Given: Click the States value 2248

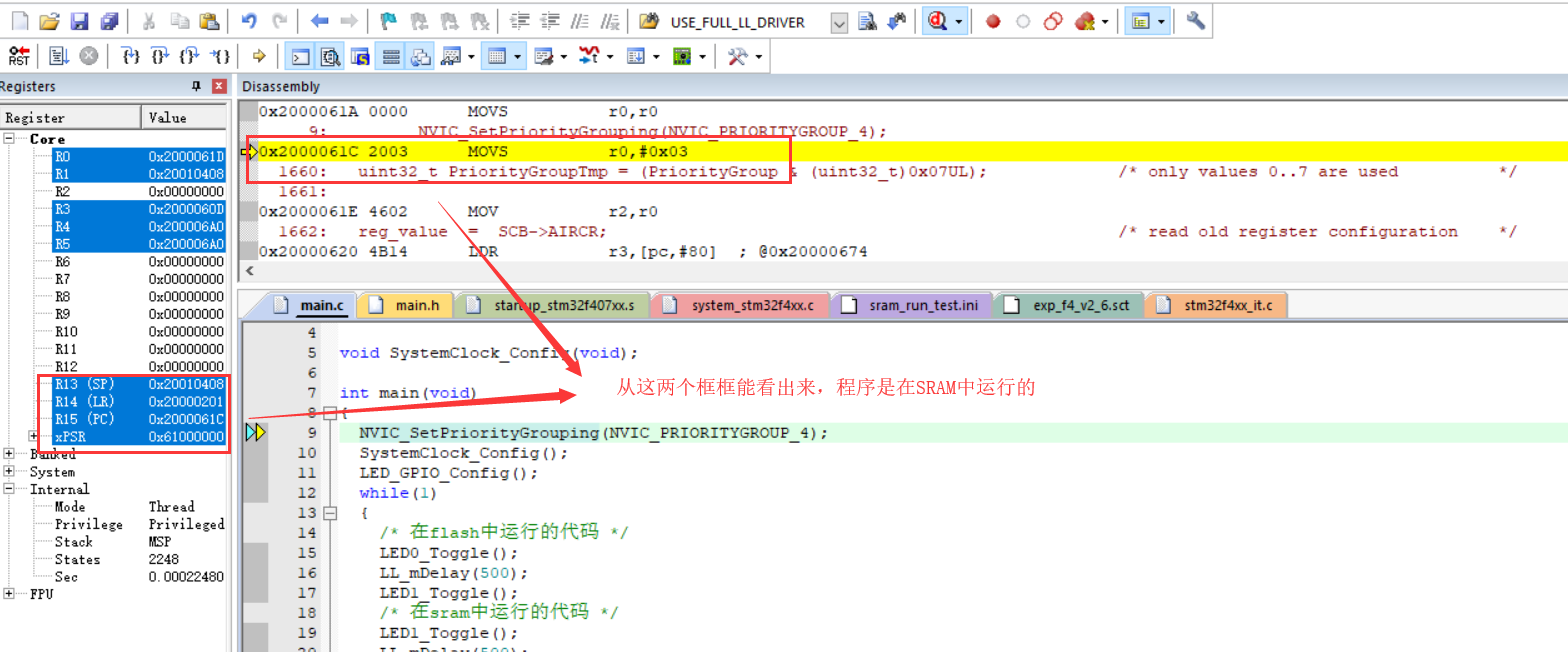Looking at the screenshot, I should (164, 559).
